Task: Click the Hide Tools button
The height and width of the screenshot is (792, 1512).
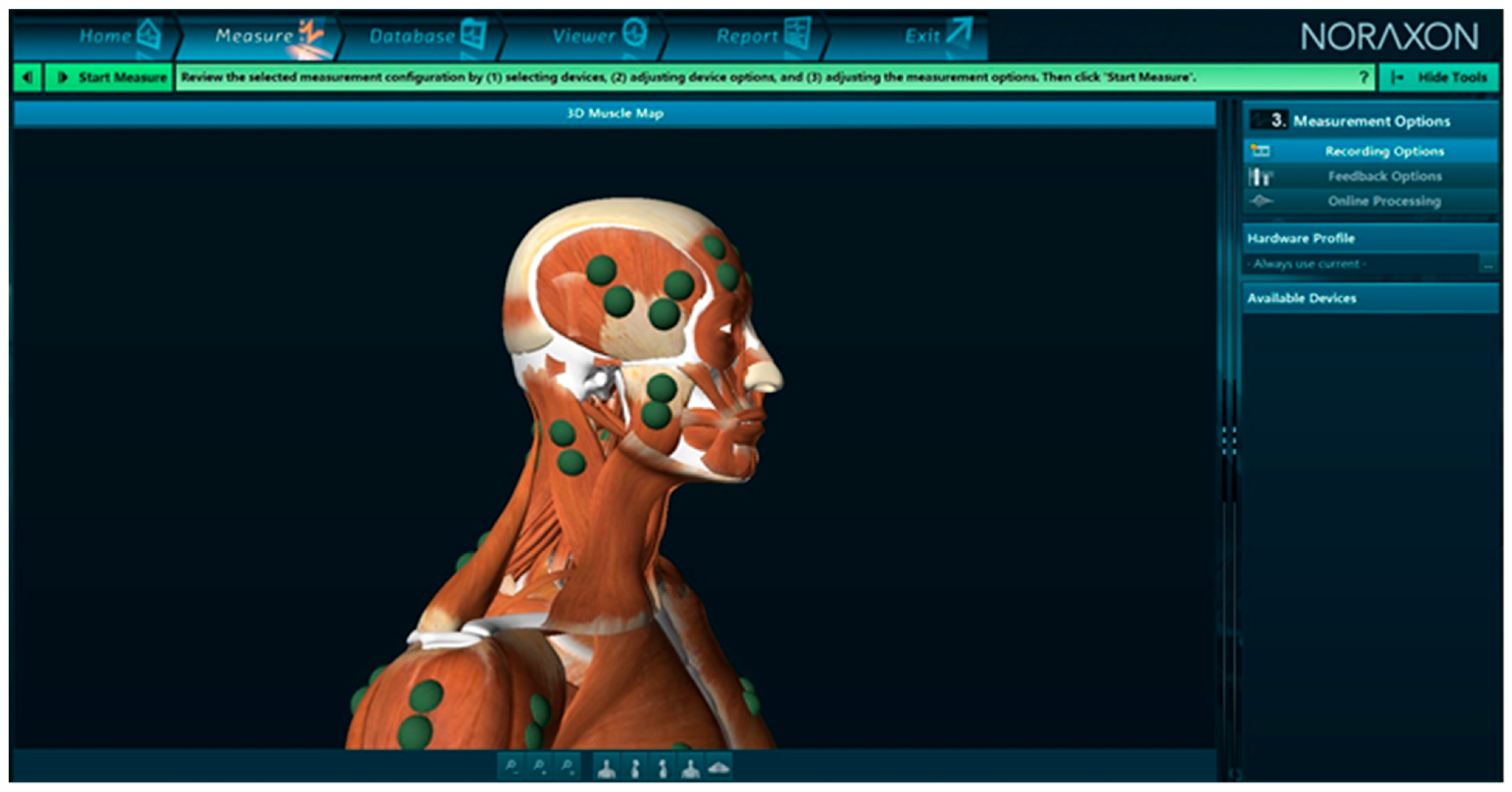Action: click(x=1439, y=78)
